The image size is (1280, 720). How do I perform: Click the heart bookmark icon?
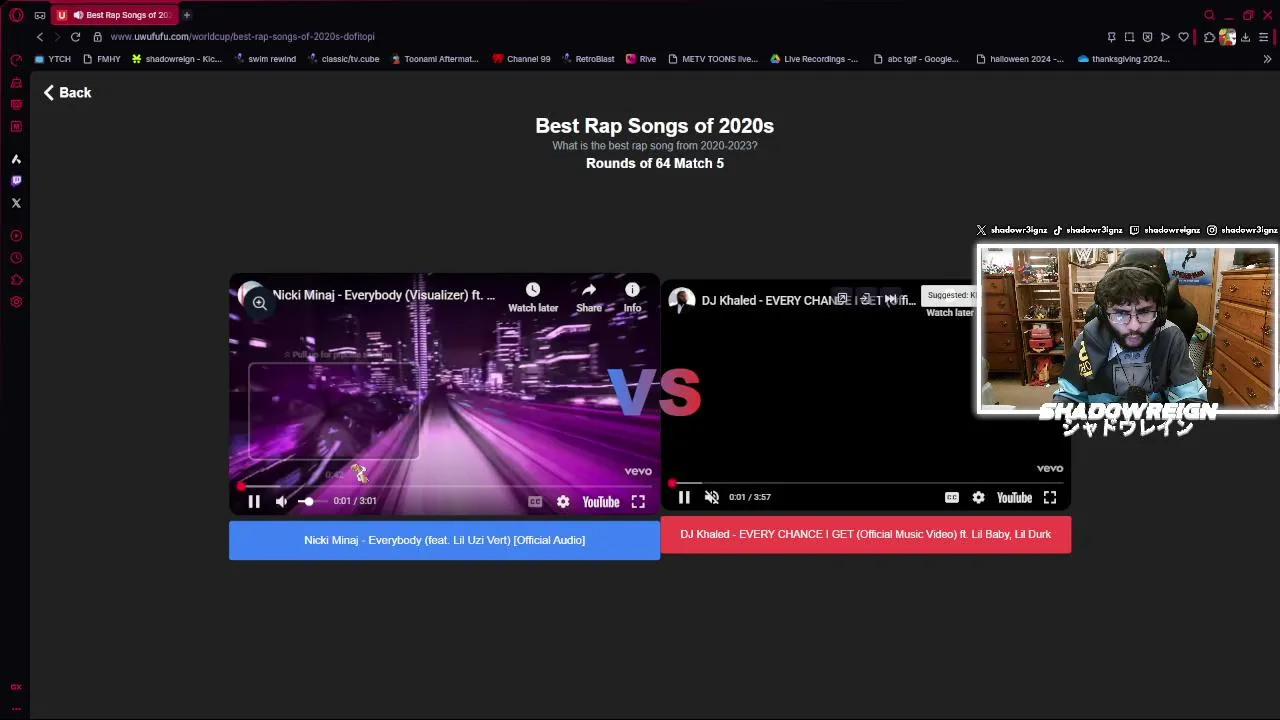(1183, 37)
